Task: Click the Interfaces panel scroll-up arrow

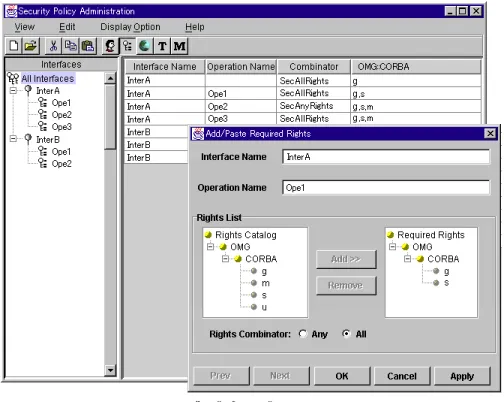Action: (x=110, y=78)
